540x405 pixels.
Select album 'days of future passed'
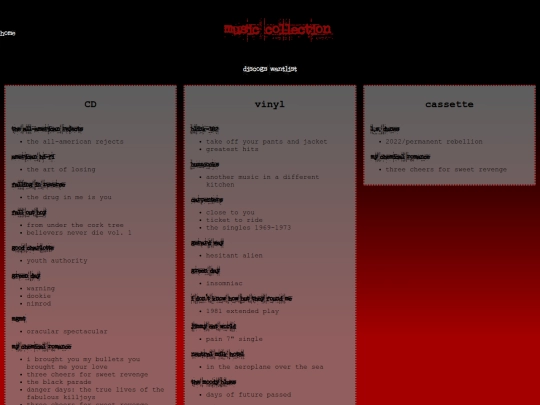coord(248,395)
